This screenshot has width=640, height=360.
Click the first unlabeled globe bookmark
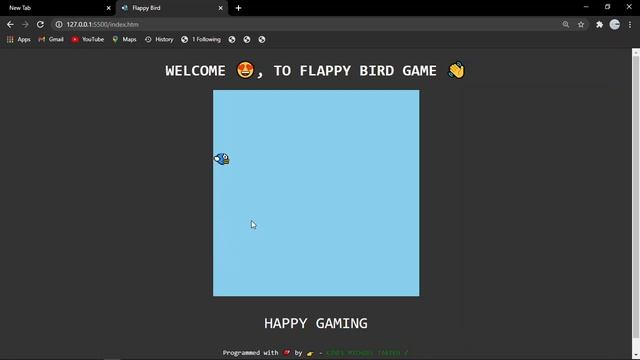[232, 40]
